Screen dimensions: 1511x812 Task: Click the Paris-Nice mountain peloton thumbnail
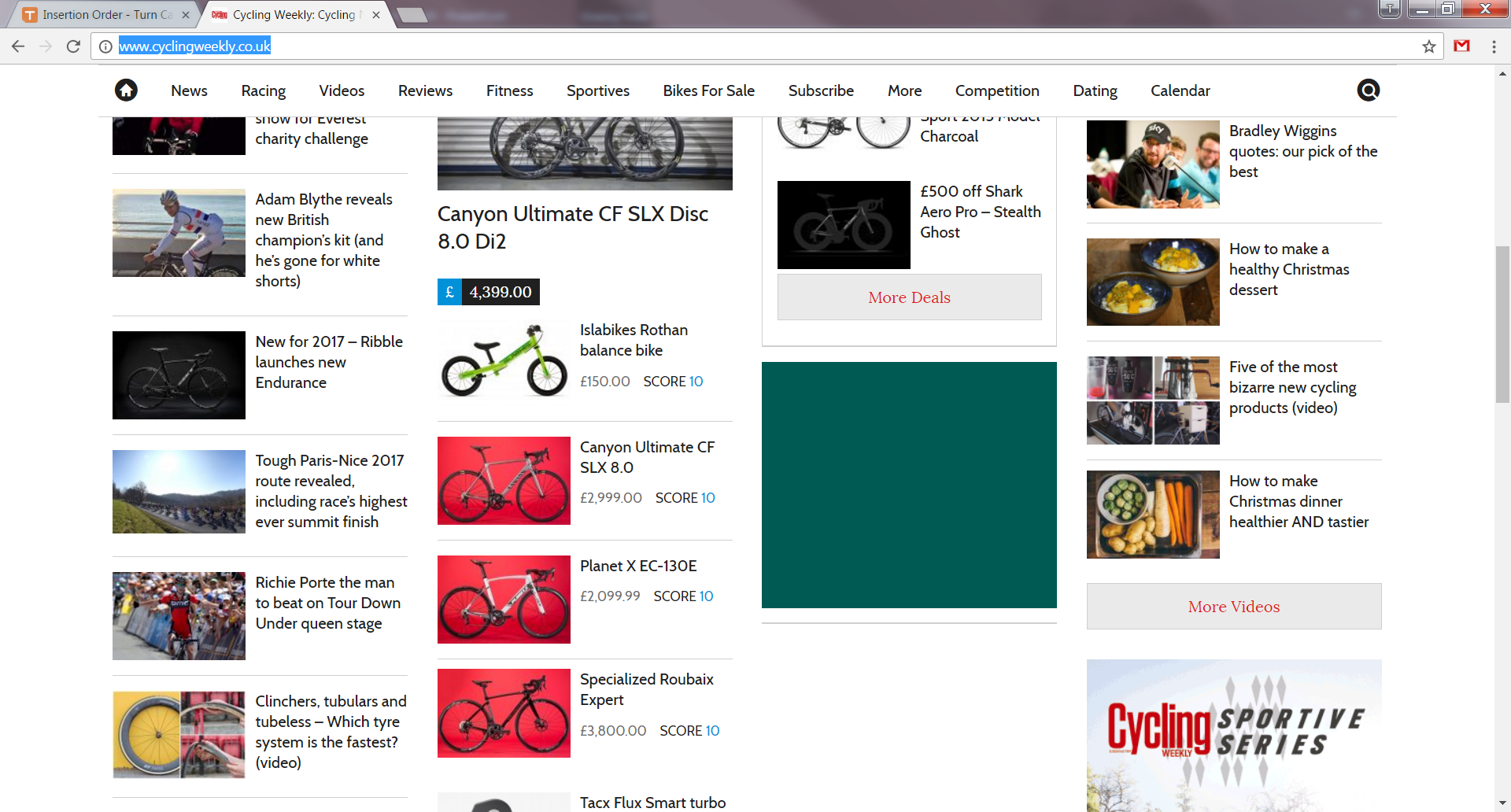click(179, 492)
